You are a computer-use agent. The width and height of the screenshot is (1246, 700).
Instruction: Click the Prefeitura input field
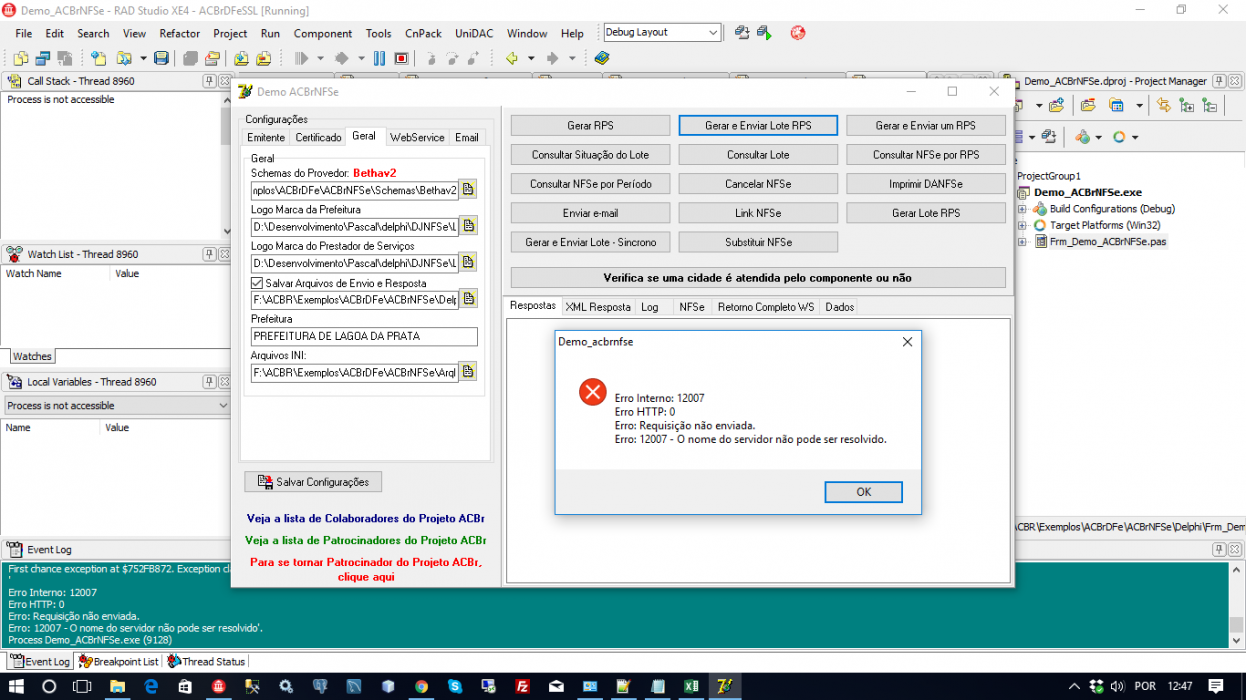coord(364,336)
